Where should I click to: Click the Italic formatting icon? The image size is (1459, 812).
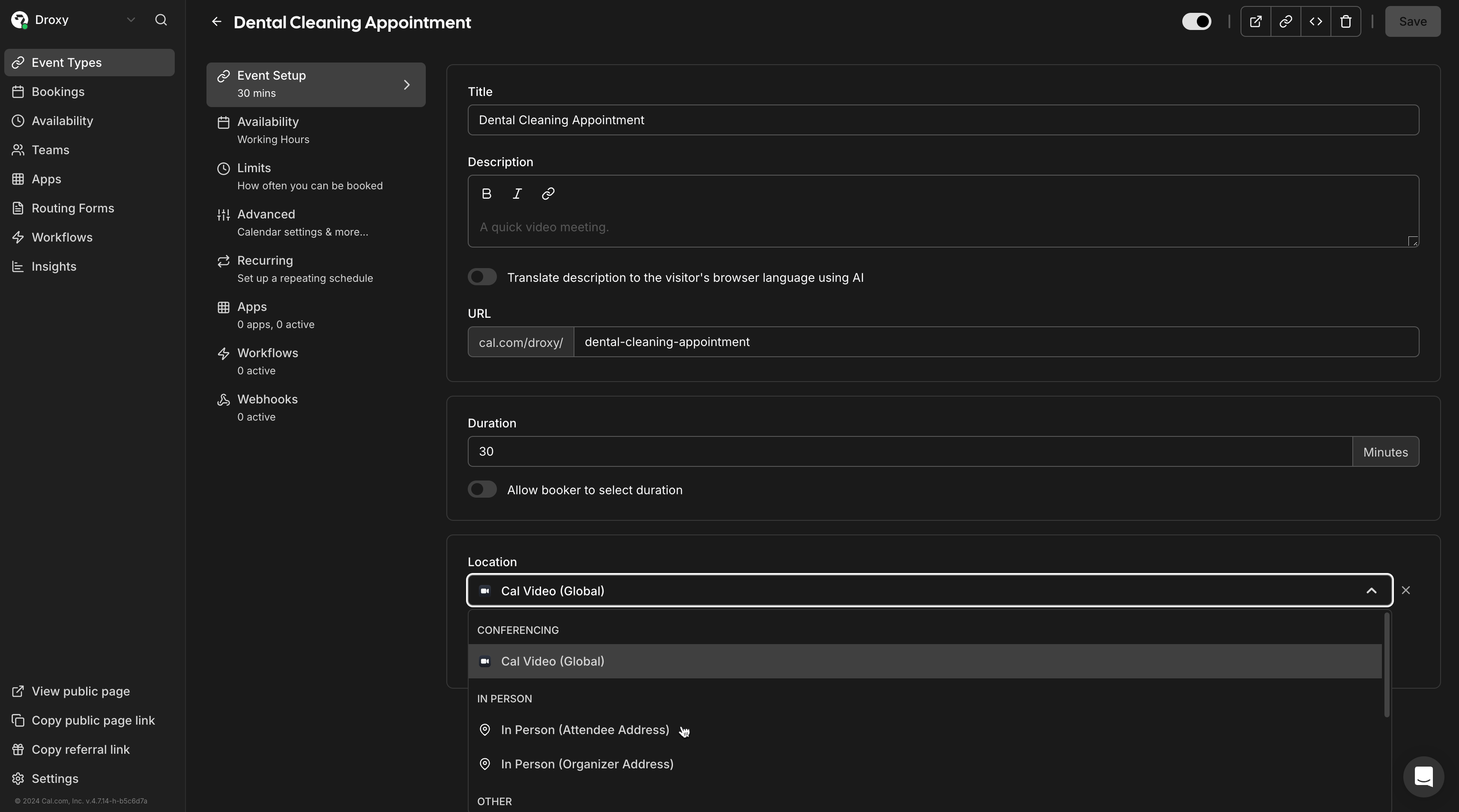(517, 194)
